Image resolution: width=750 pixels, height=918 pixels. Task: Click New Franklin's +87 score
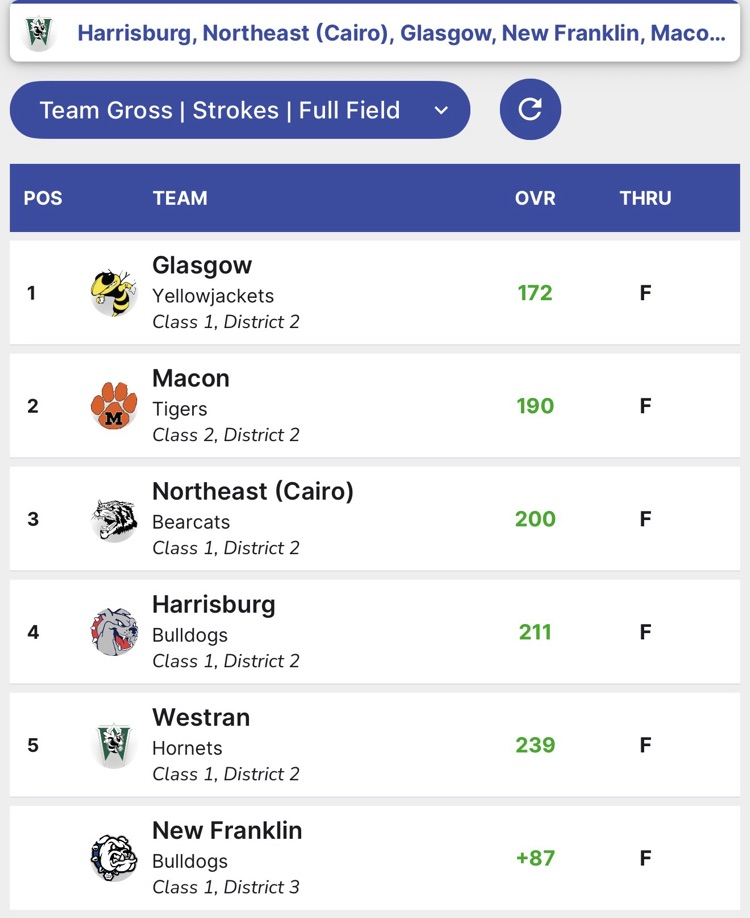(535, 858)
